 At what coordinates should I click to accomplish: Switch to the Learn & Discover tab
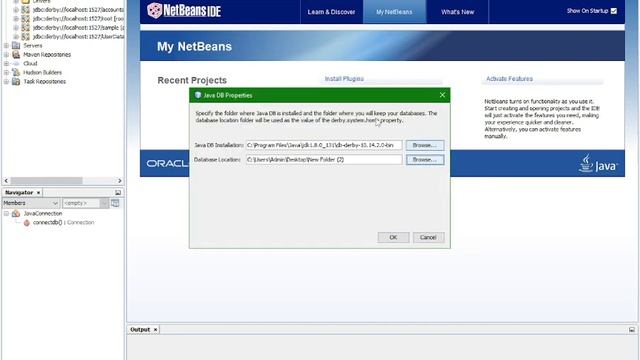tap(331, 12)
